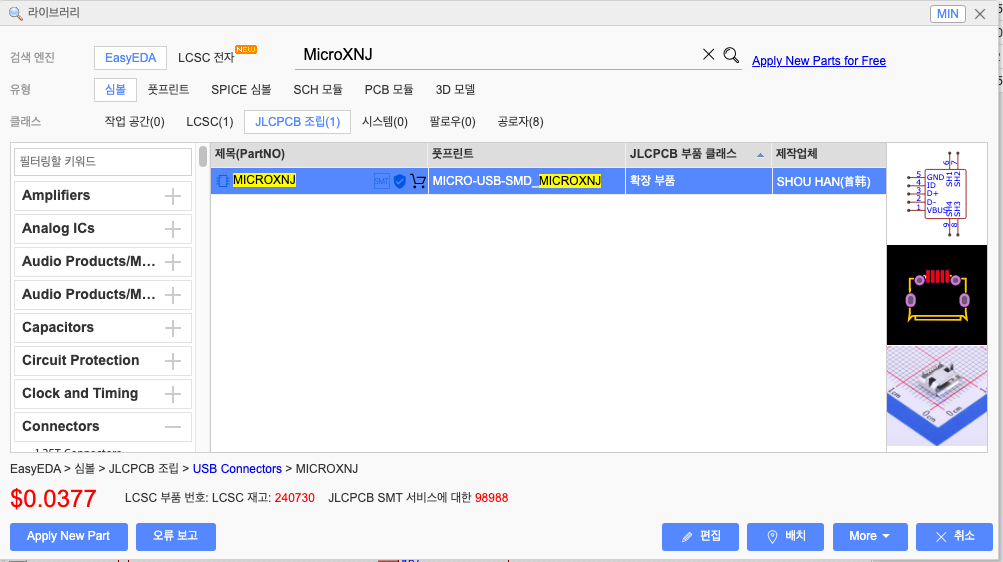Expand the Amplifiers category
The width and height of the screenshot is (1003, 562).
pyautogui.click(x=173, y=196)
